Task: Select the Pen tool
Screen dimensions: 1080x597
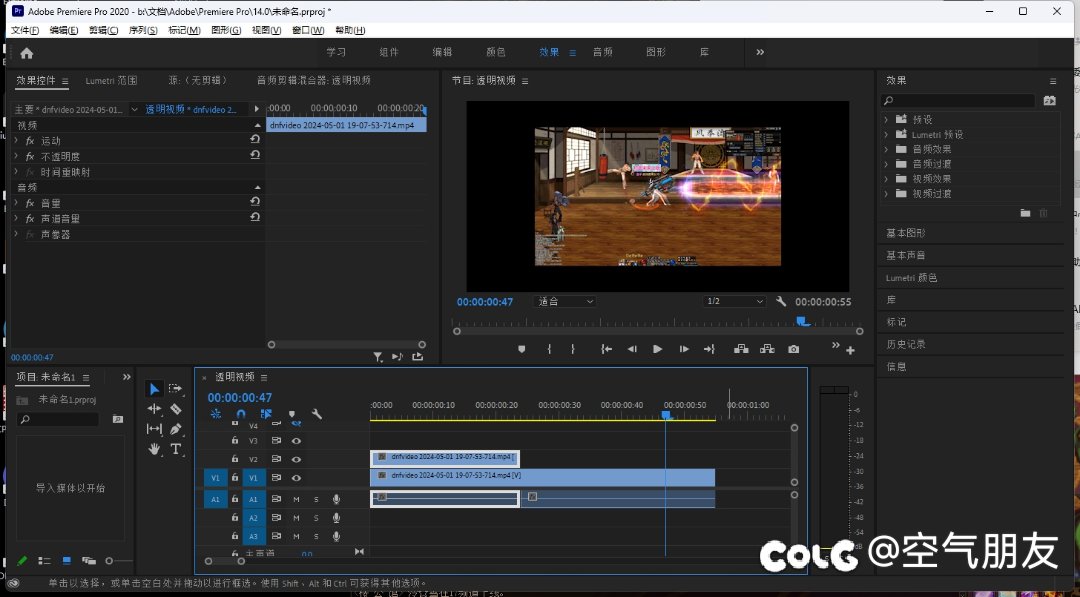Action: coord(176,429)
